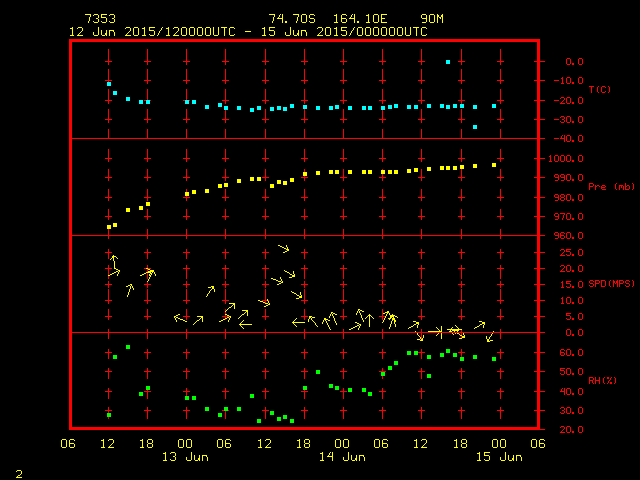Click the 13 Jun date label
Screen dimensions: 640x480
[x=185, y=457]
